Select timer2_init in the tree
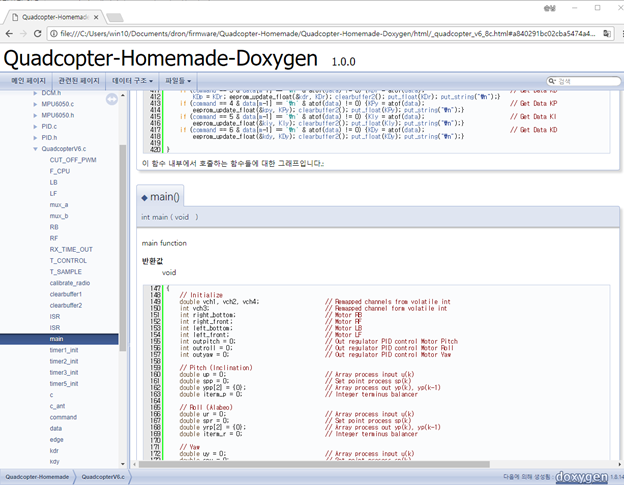This screenshot has width=624, height=485. point(64,361)
